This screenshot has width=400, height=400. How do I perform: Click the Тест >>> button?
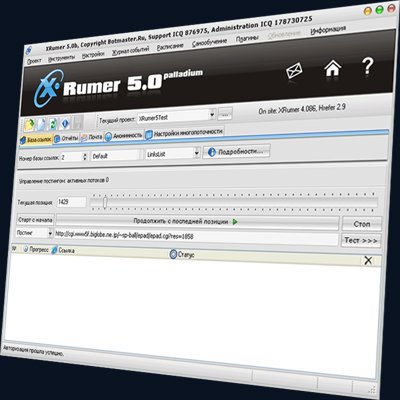(x=361, y=240)
